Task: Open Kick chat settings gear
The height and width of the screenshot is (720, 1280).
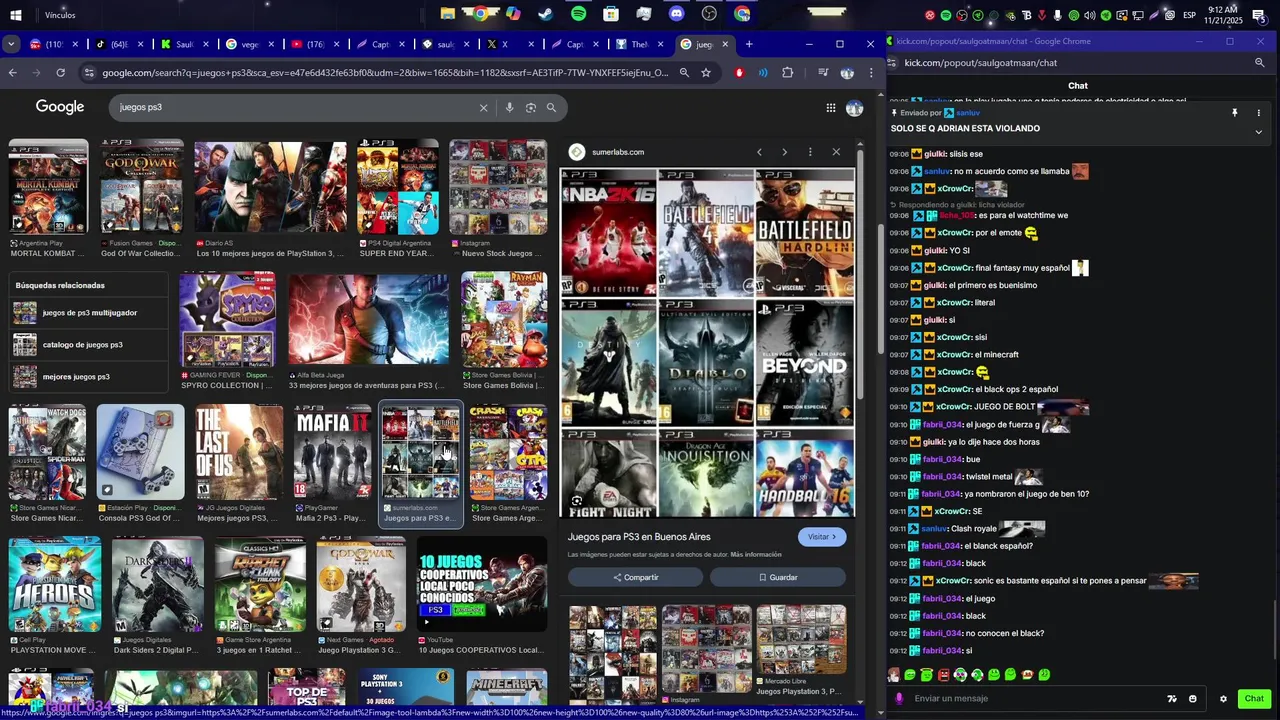Action: pyautogui.click(x=1223, y=699)
